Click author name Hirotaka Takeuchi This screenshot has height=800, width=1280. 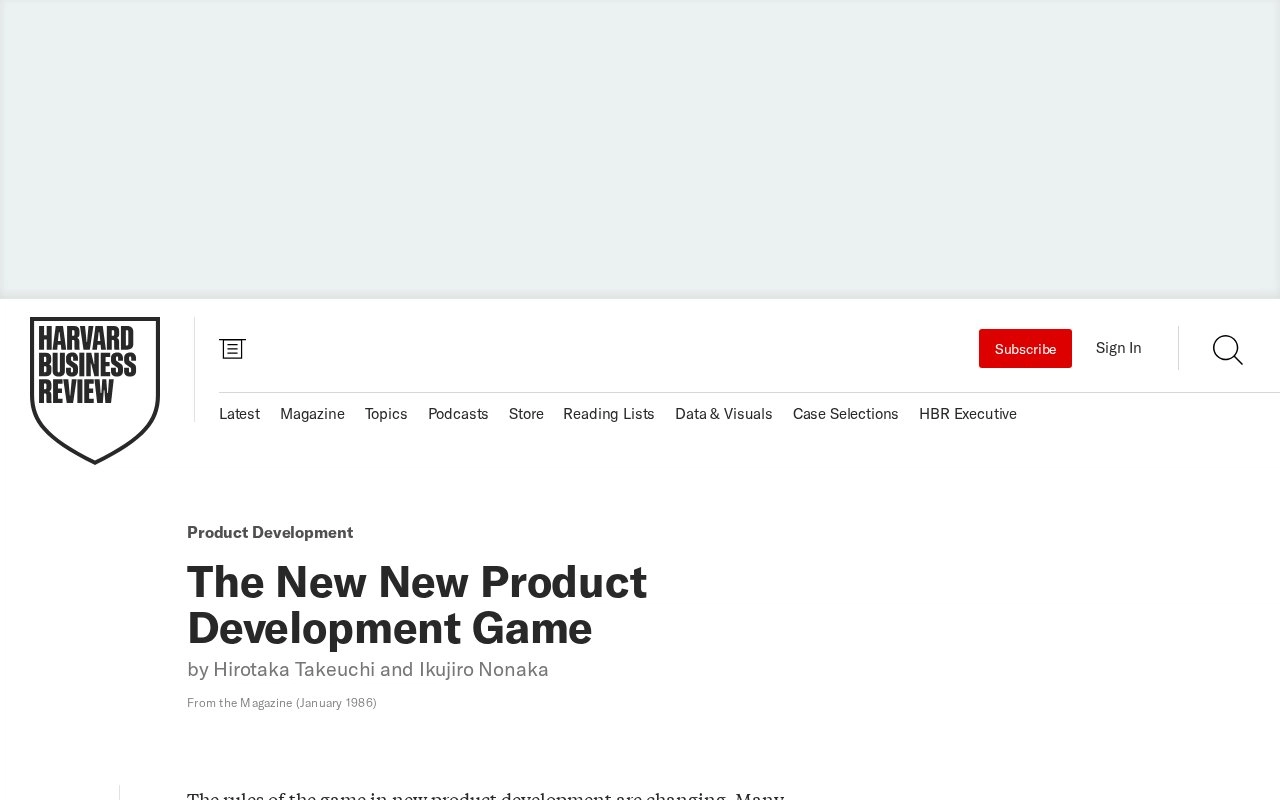(294, 669)
